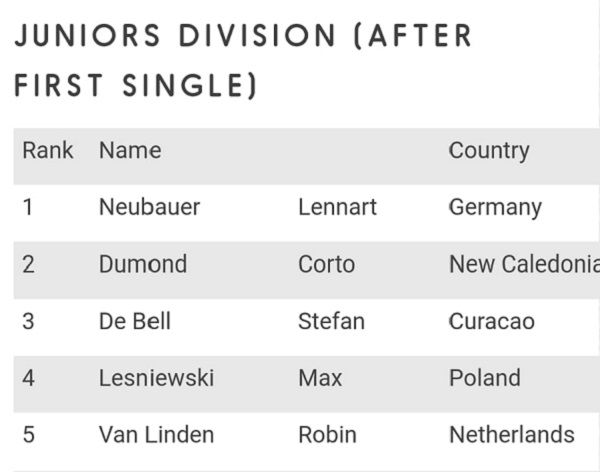Select the first name Stefan

(x=331, y=321)
